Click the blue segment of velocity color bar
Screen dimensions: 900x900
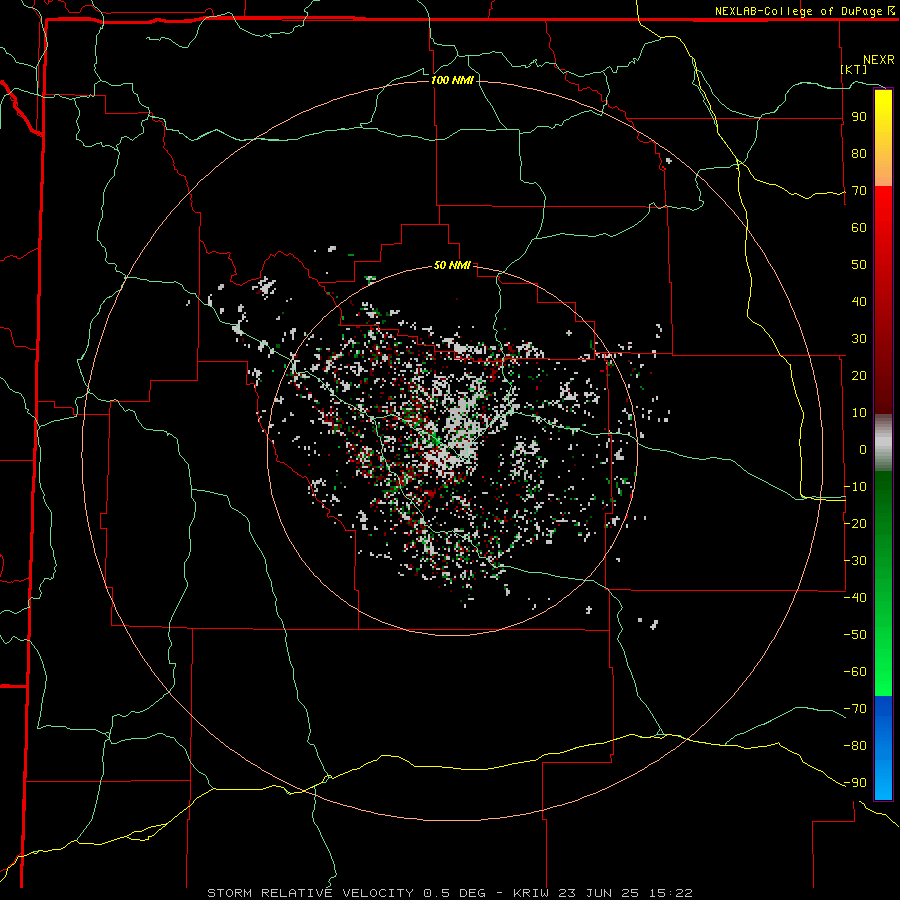pos(883,748)
